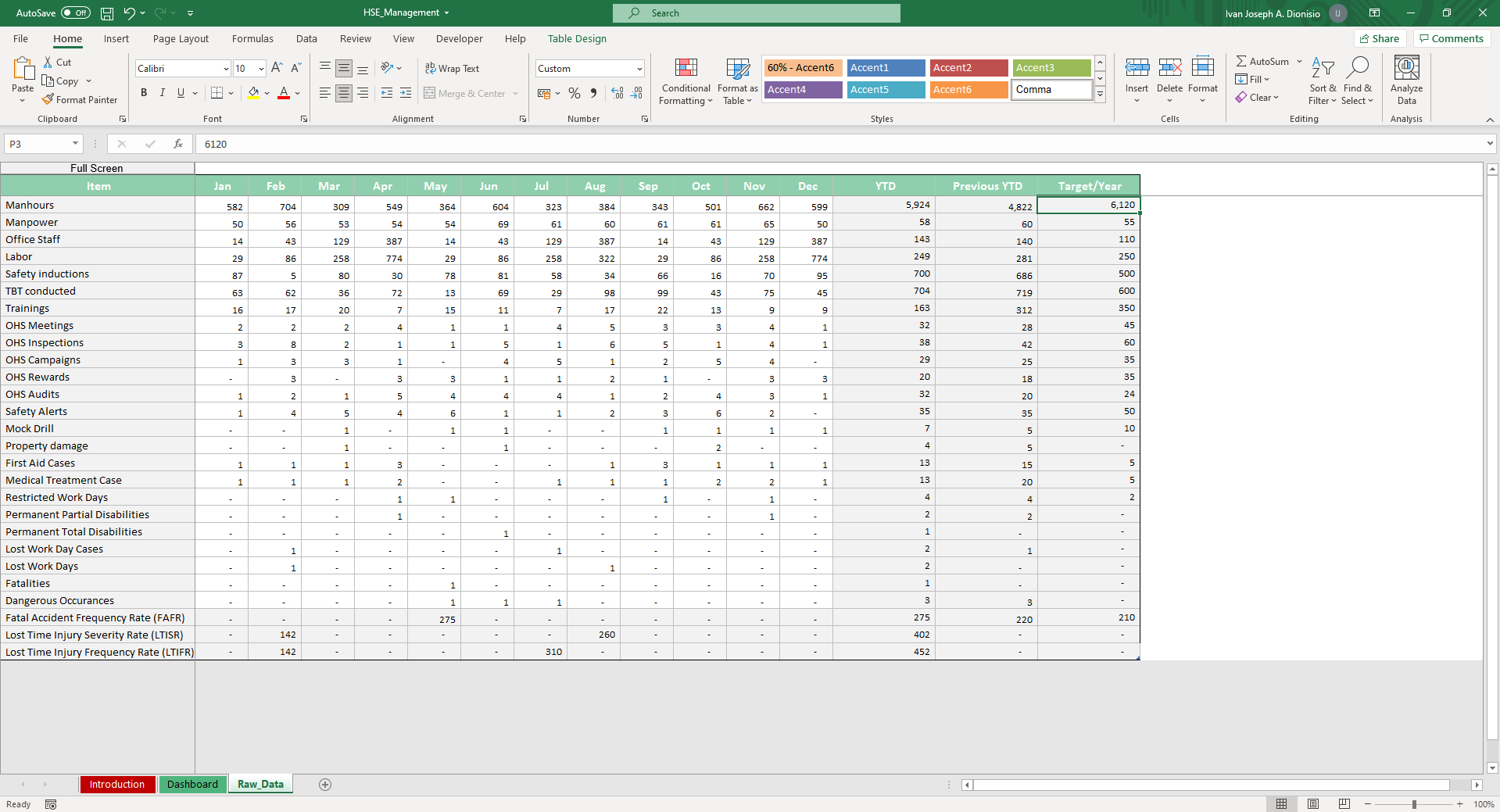Open the Comments pane
This screenshot has height=812, width=1500.
pyautogui.click(x=1451, y=38)
